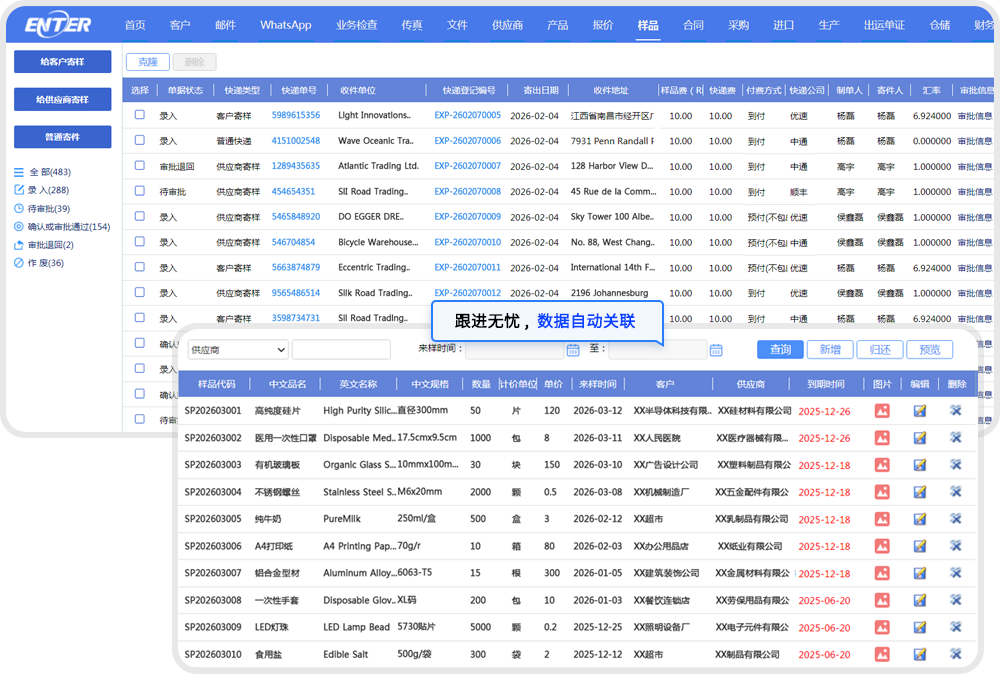Check the row with courier number 5989615356
Viewport: 1000px width, 700px height.
point(140,115)
